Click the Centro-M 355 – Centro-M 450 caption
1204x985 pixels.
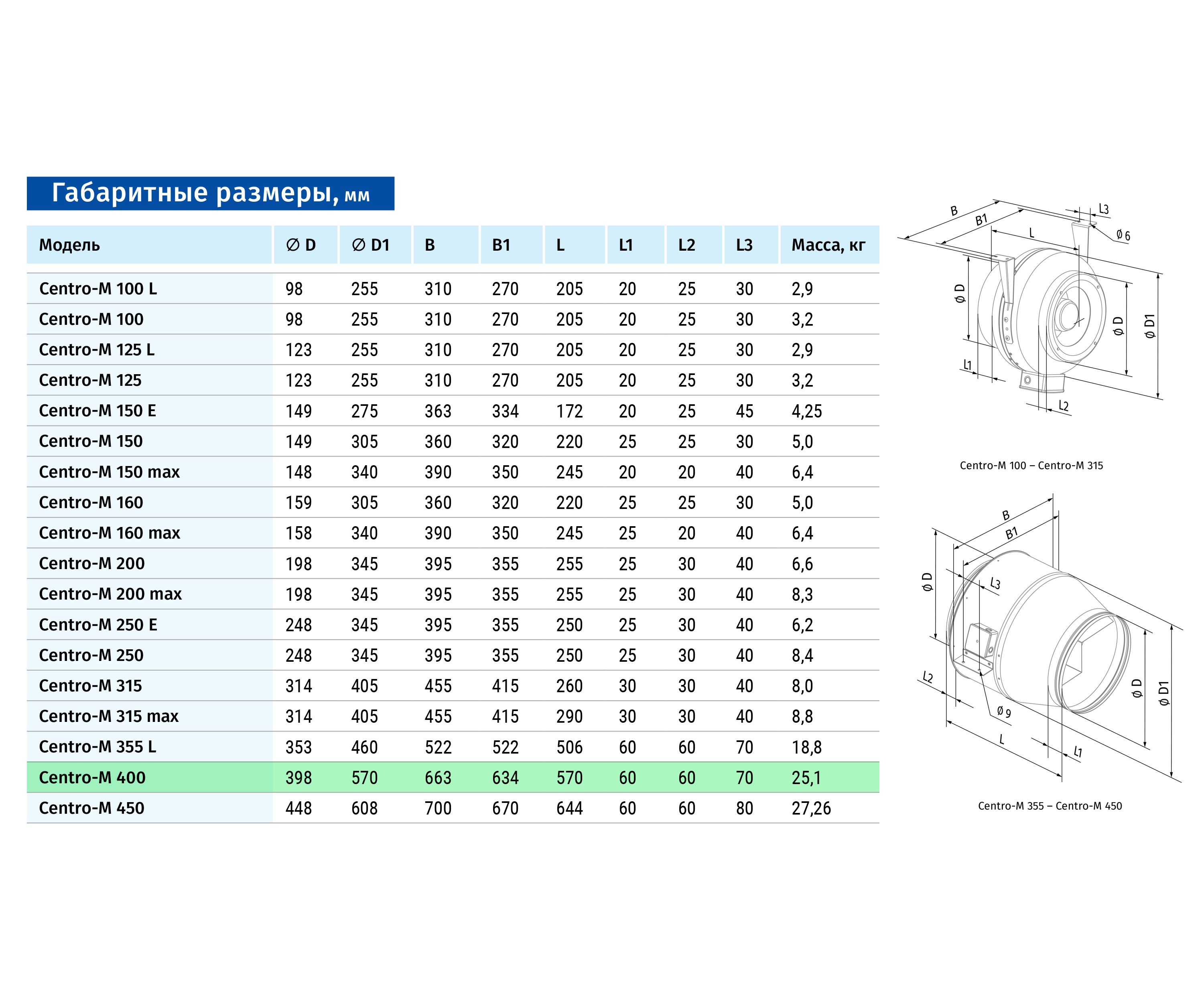coord(1050,806)
